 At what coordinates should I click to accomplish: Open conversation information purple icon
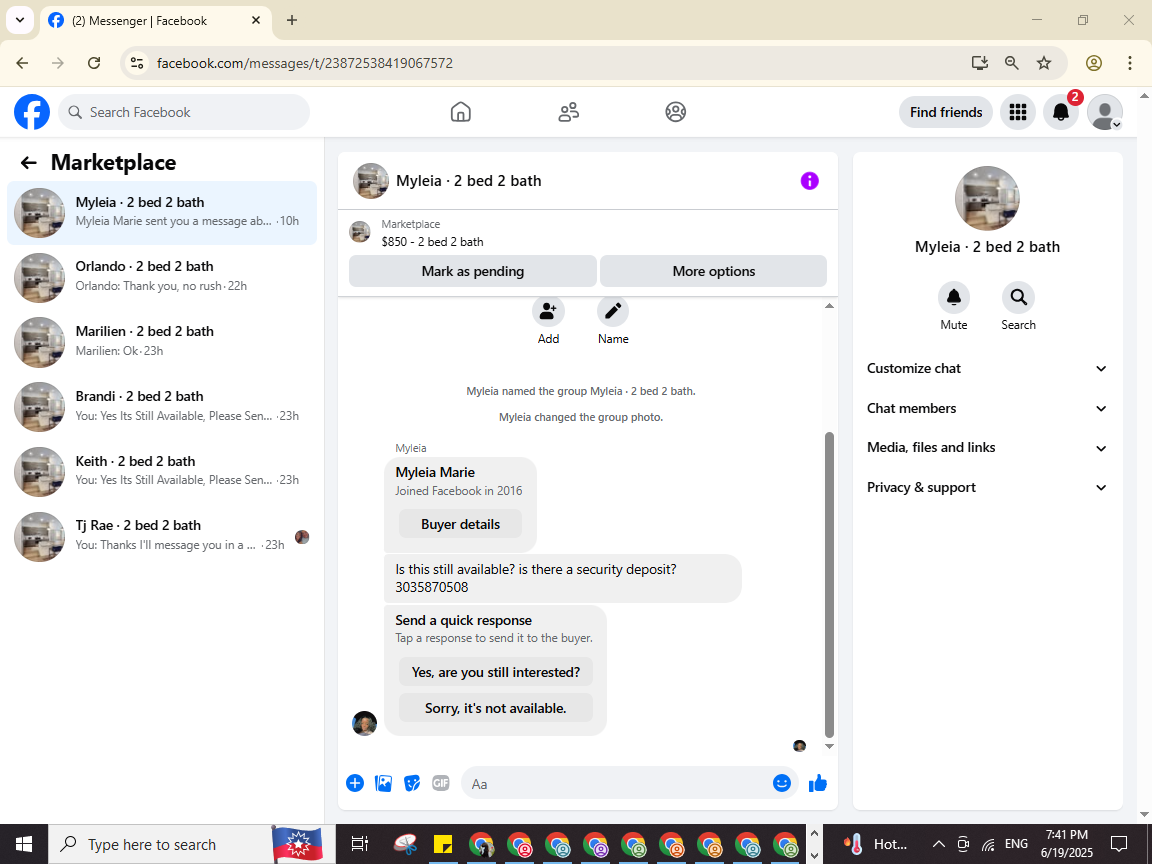tap(810, 181)
